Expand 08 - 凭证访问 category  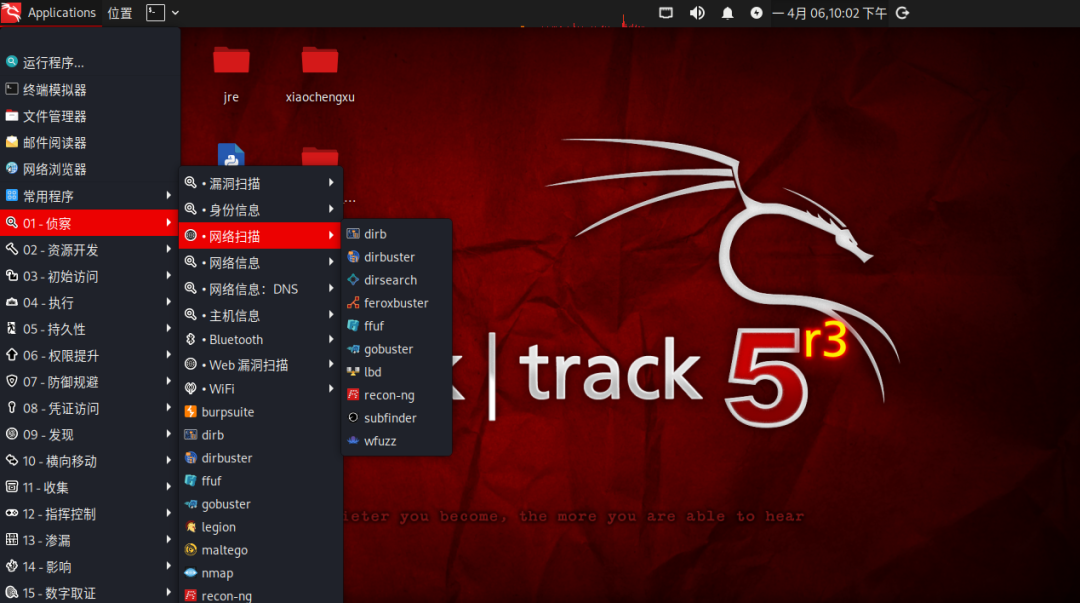click(90, 408)
